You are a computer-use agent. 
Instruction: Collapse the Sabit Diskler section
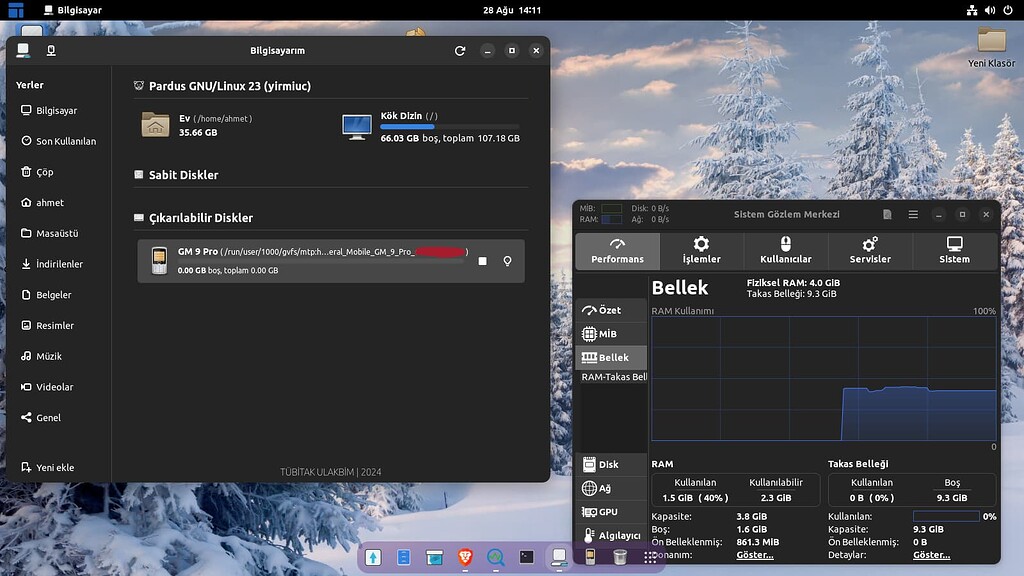[x=137, y=175]
